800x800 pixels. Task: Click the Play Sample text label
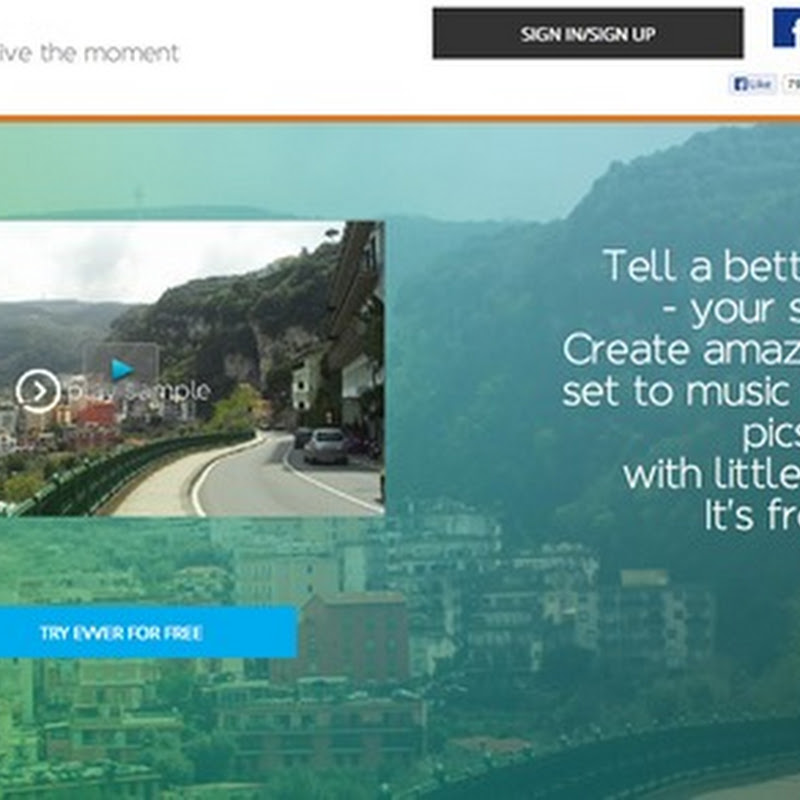coord(139,391)
